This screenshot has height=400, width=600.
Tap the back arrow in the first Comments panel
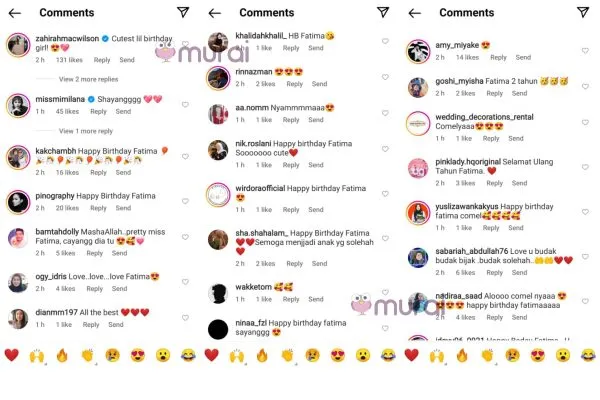pyautogui.click(x=15, y=13)
